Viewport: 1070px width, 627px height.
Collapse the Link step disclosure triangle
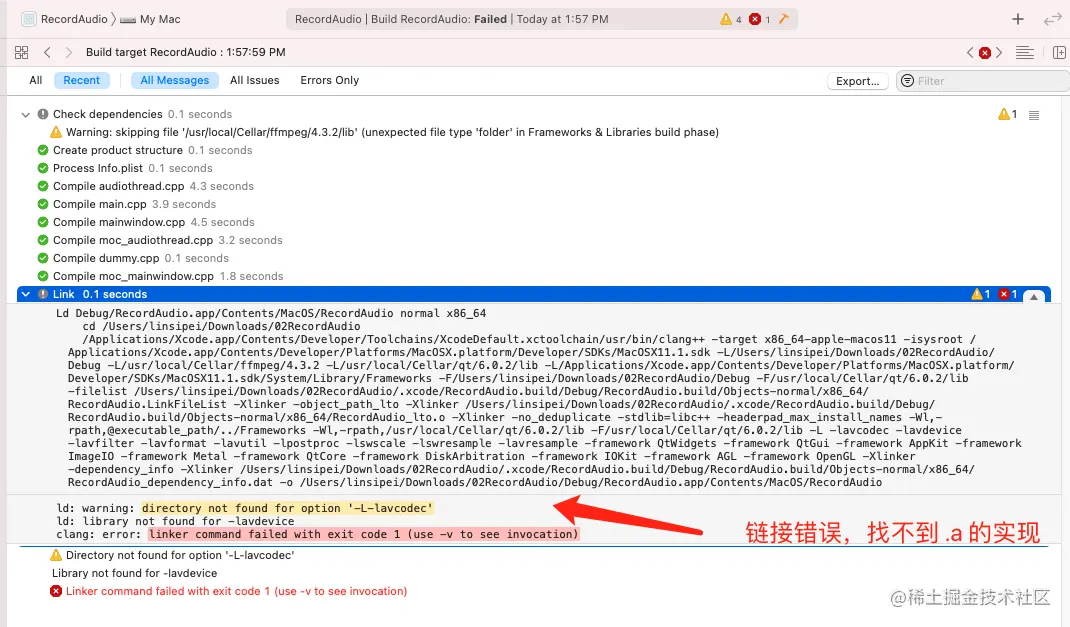tap(26, 294)
